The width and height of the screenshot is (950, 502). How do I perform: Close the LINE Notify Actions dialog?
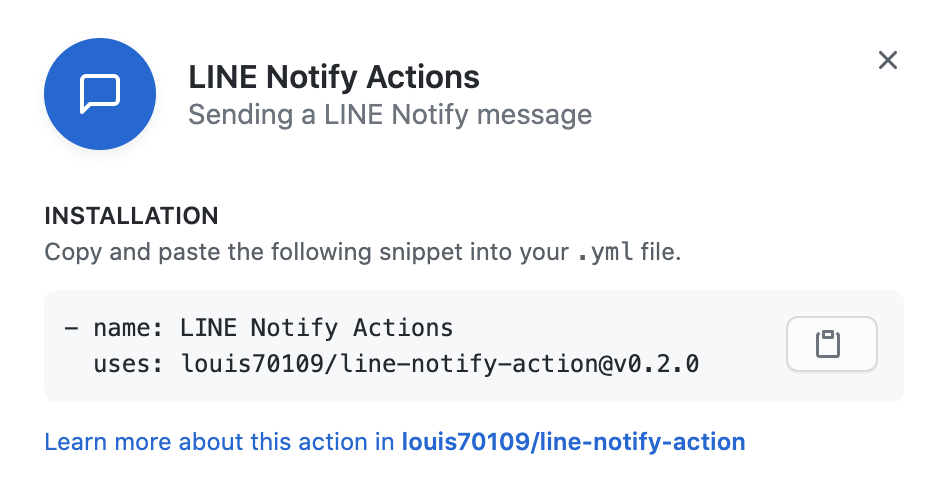click(888, 60)
